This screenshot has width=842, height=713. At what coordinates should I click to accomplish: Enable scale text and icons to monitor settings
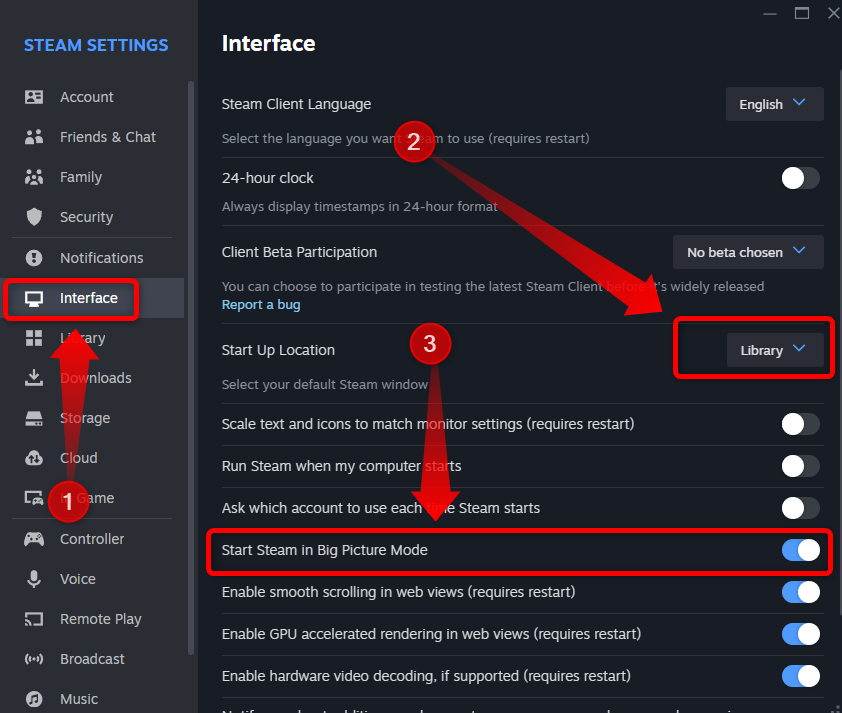[x=800, y=424]
